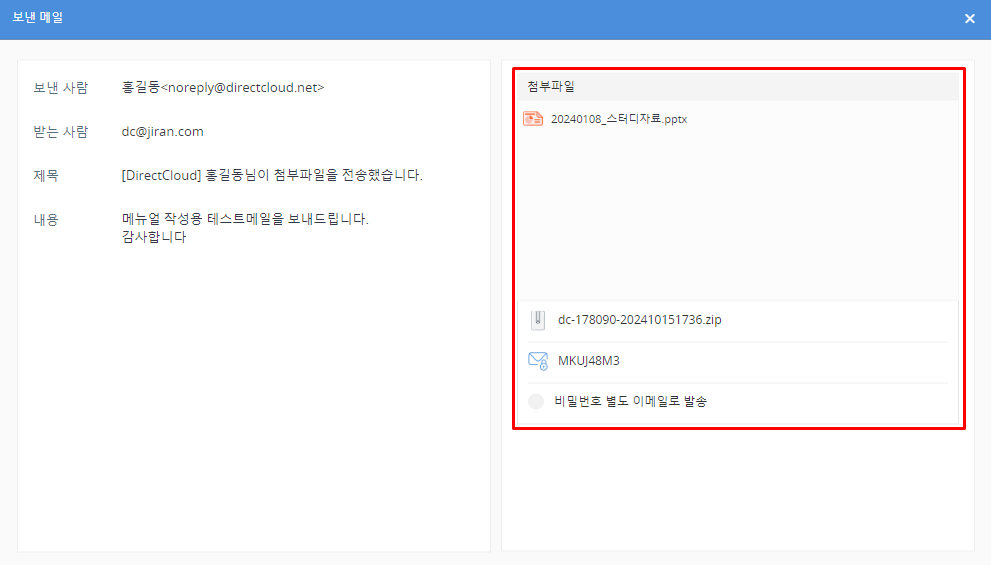Open the 20240108_스터디자료.pptx attachment
991x565 pixels.
(618, 119)
